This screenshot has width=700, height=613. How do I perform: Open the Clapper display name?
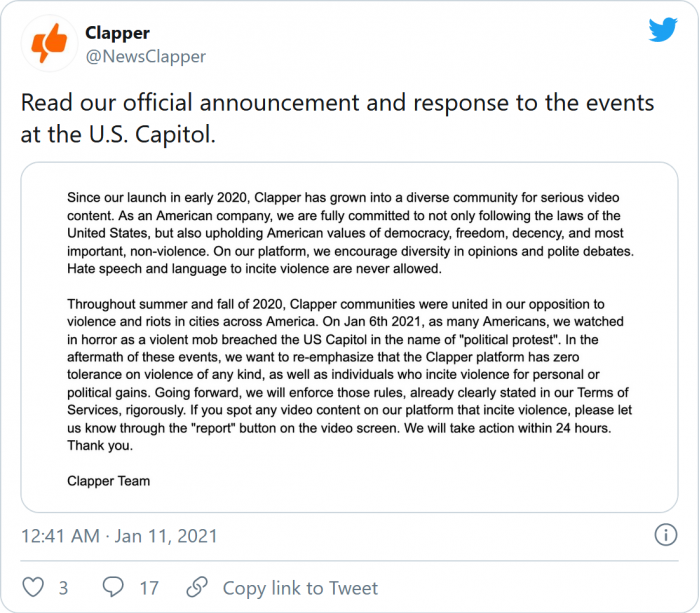tap(117, 33)
